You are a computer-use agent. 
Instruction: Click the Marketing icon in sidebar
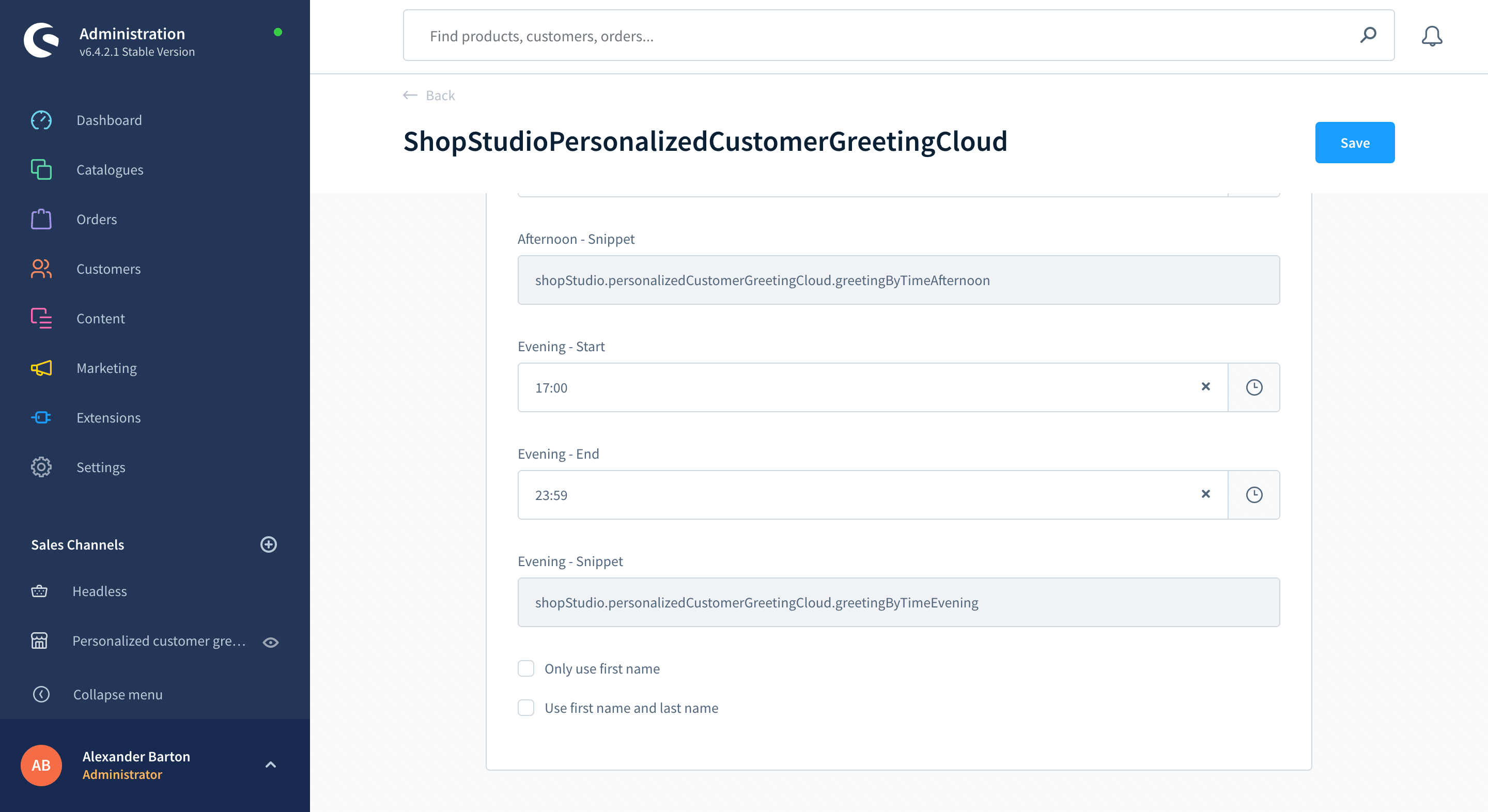pyautogui.click(x=40, y=368)
